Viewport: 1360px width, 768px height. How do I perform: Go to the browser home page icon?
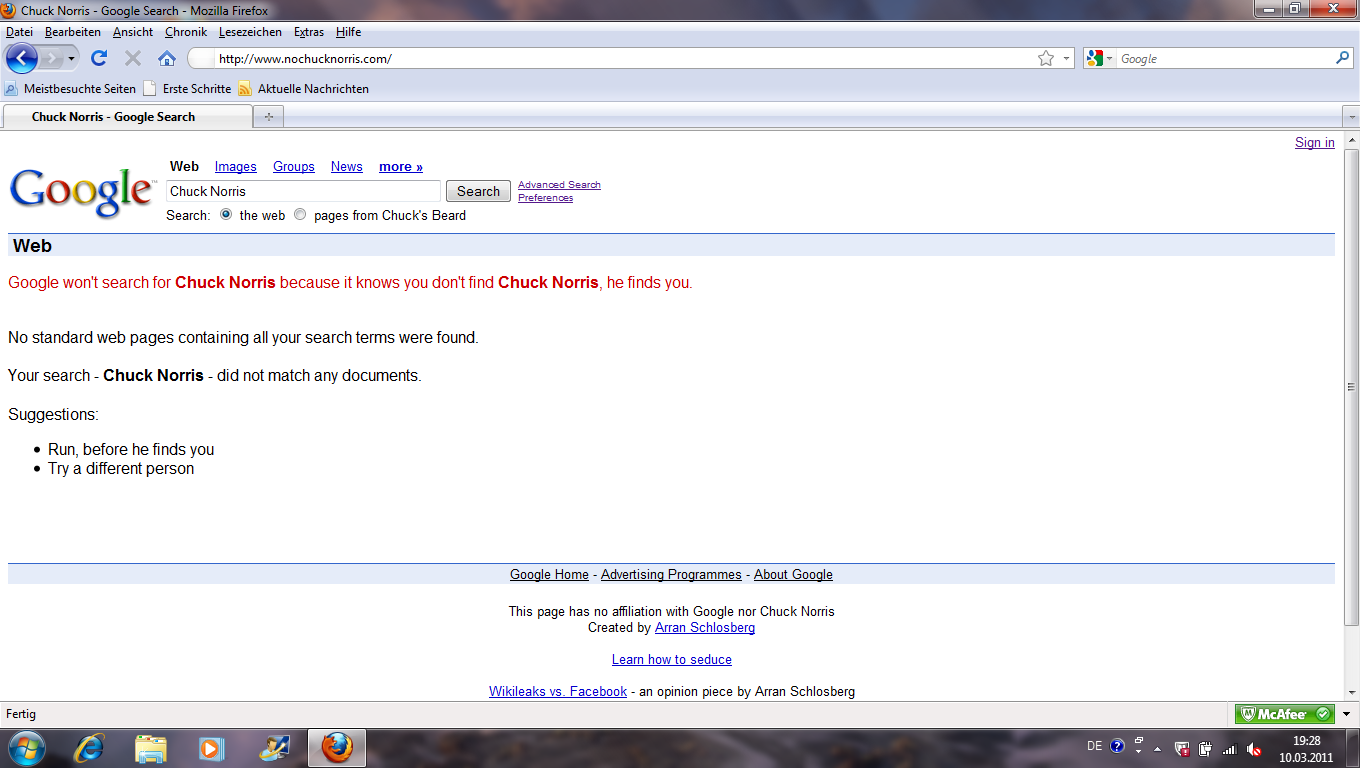(167, 58)
